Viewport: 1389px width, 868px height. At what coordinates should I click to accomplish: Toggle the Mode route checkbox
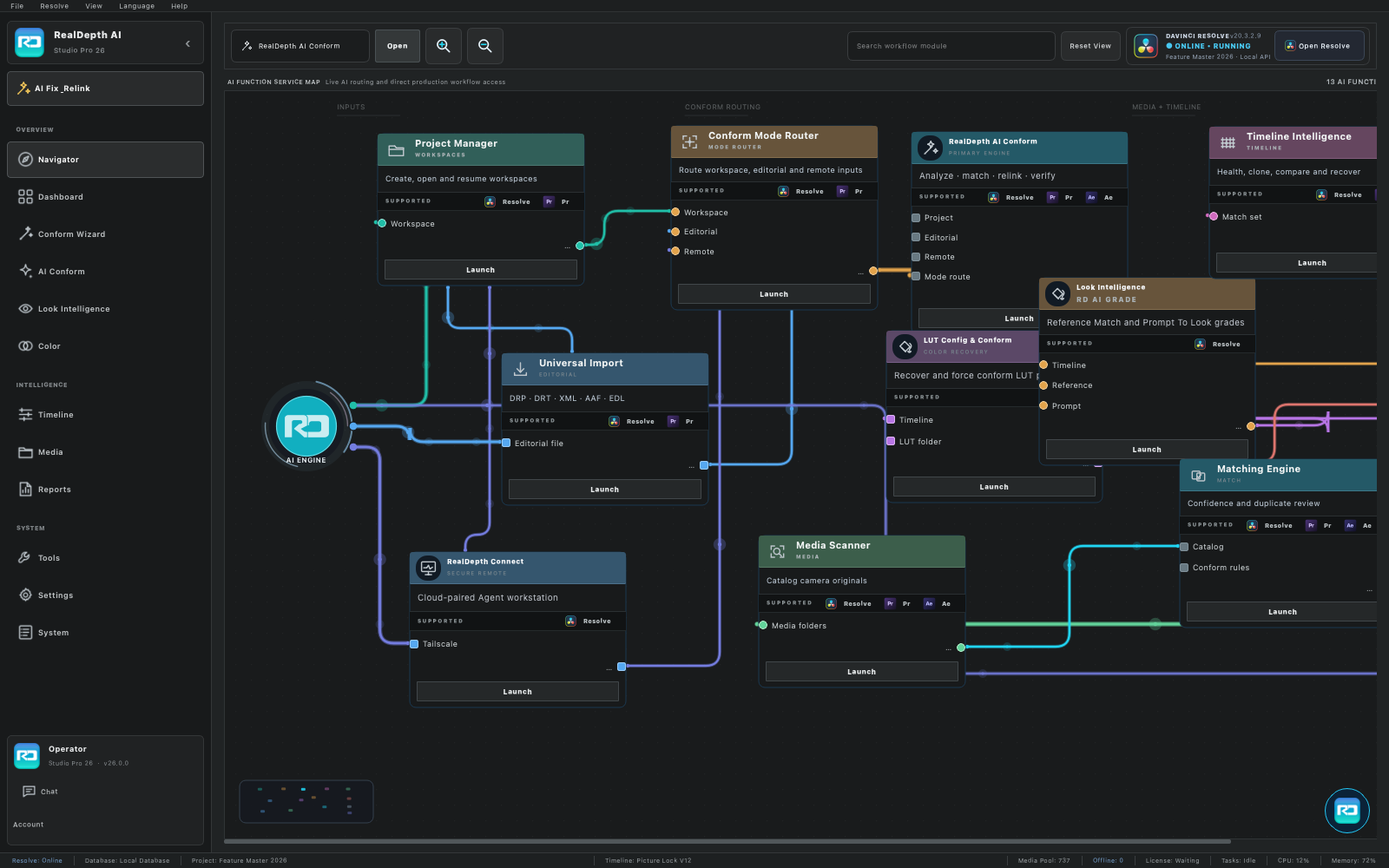[x=916, y=276]
